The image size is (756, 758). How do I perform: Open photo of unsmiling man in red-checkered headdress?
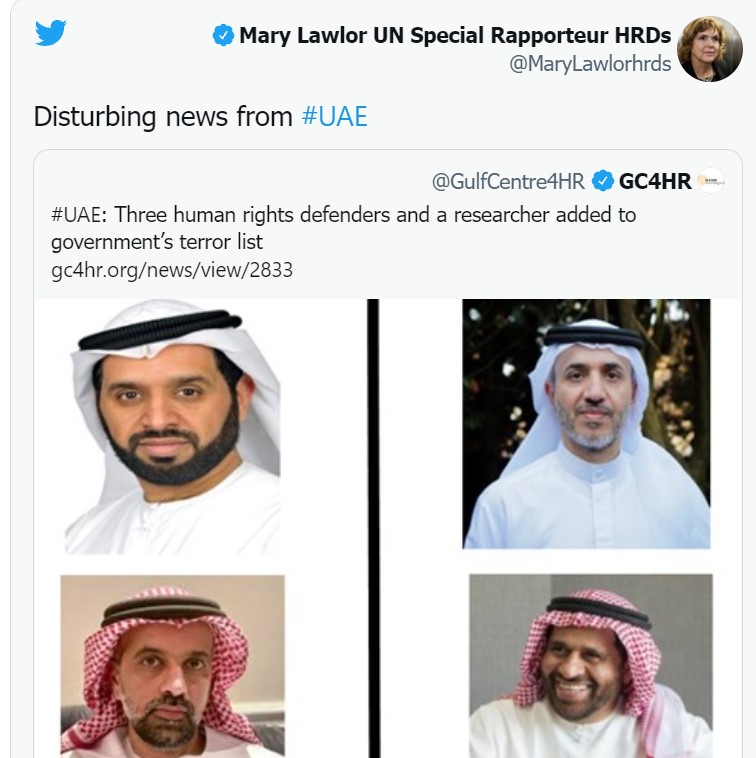point(172,664)
